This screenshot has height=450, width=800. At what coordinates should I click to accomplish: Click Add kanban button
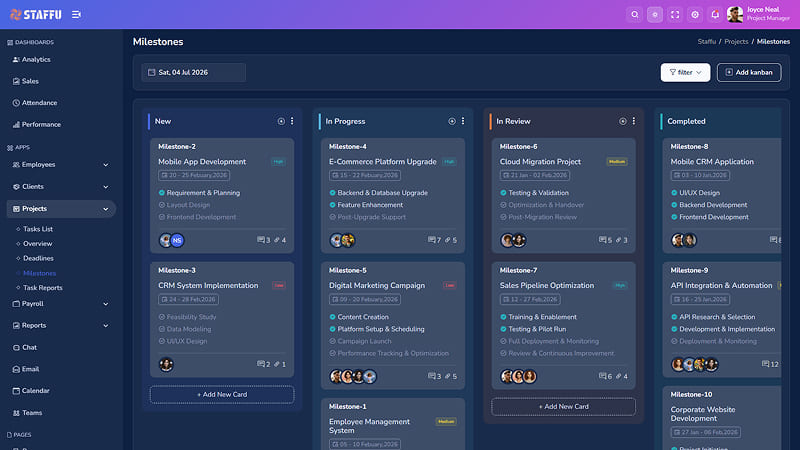pyautogui.click(x=748, y=72)
